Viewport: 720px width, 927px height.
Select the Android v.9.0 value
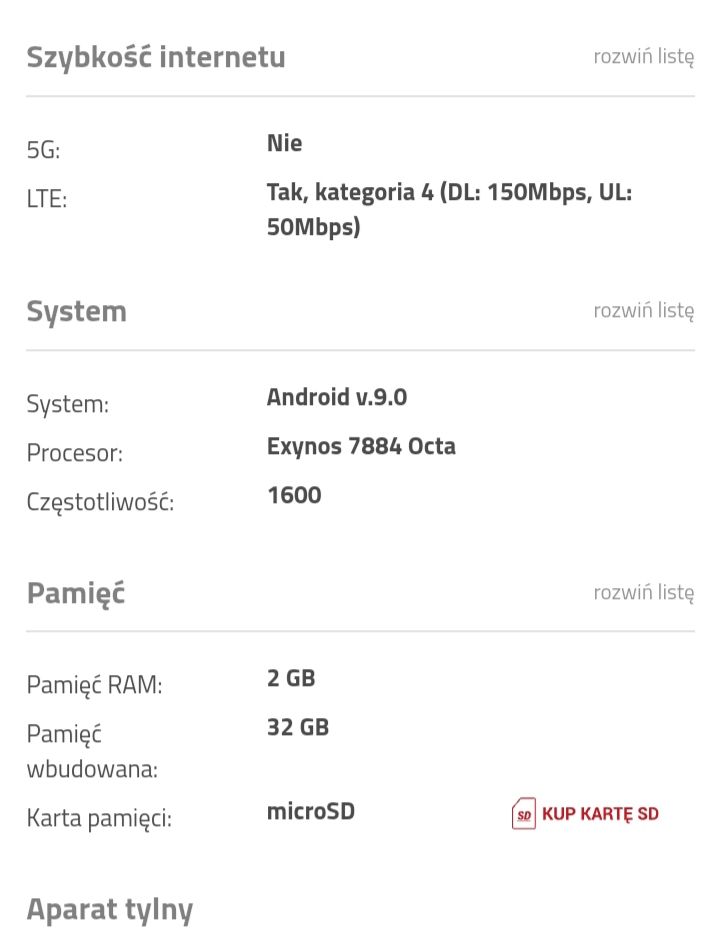337,397
